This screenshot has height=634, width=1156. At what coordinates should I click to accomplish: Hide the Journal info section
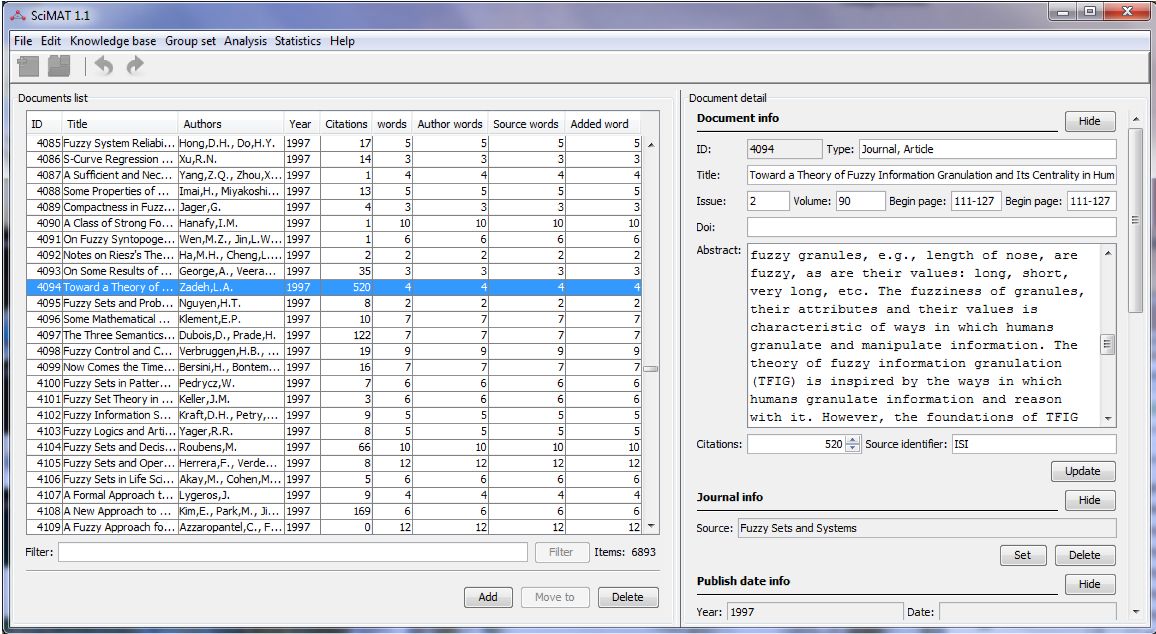(x=1089, y=500)
